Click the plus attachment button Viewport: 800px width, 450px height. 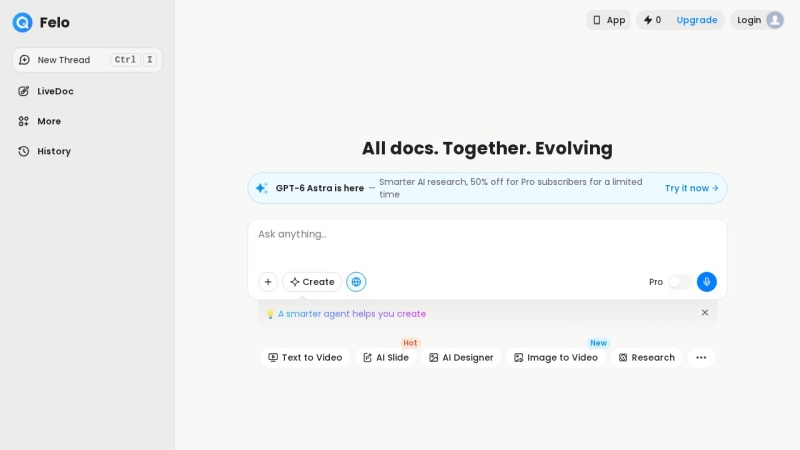click(268, 282)
